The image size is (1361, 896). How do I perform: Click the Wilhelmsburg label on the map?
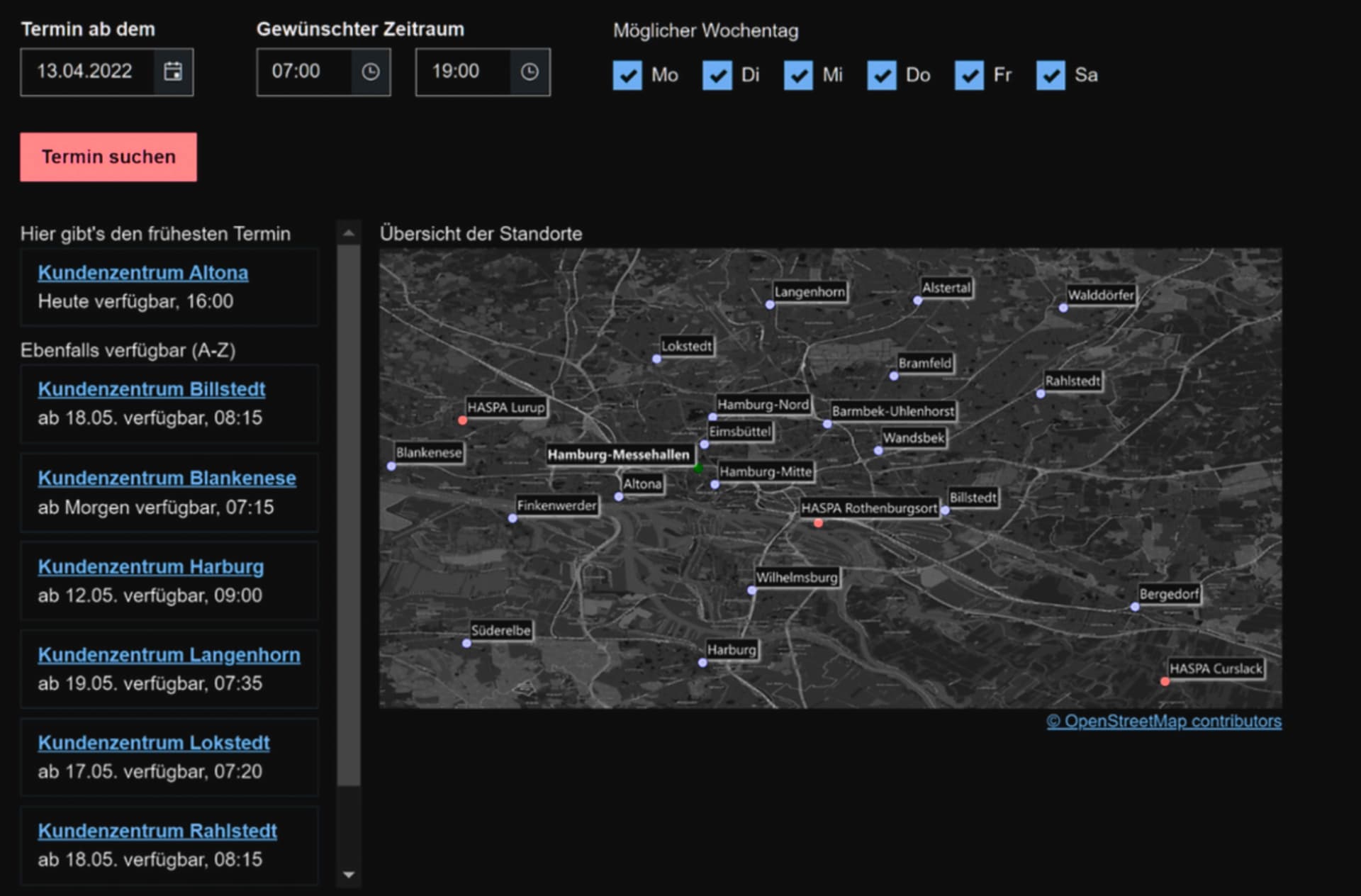pos(797,577)
